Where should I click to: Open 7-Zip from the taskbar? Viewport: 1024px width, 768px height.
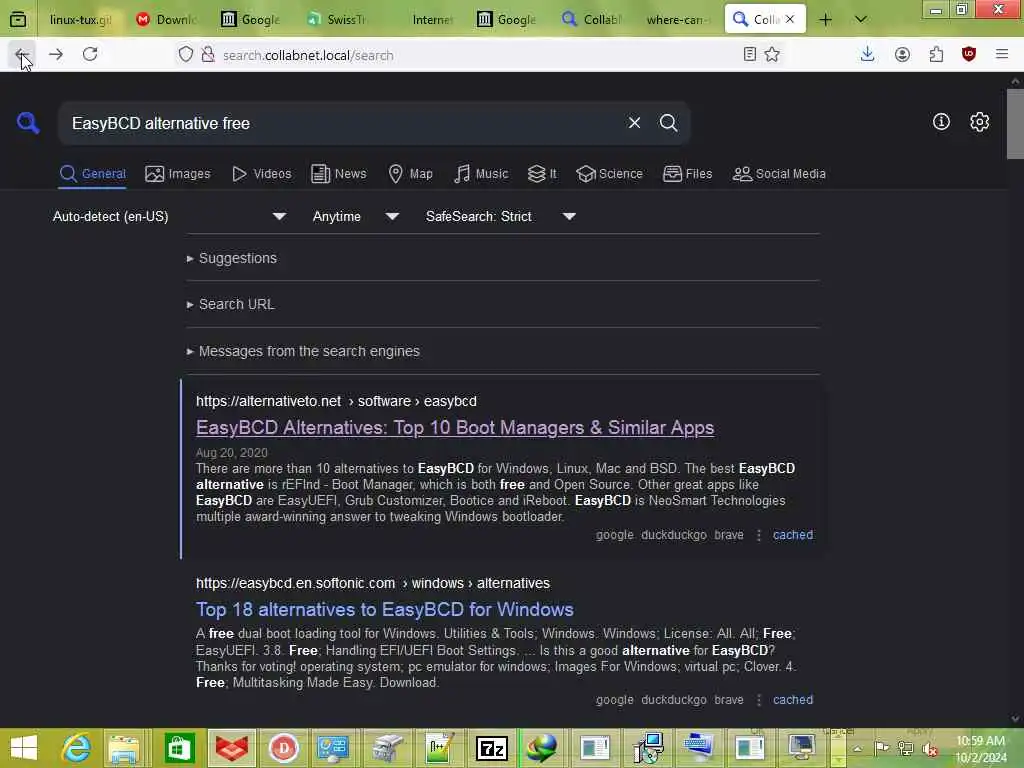(x=492, y=748)
